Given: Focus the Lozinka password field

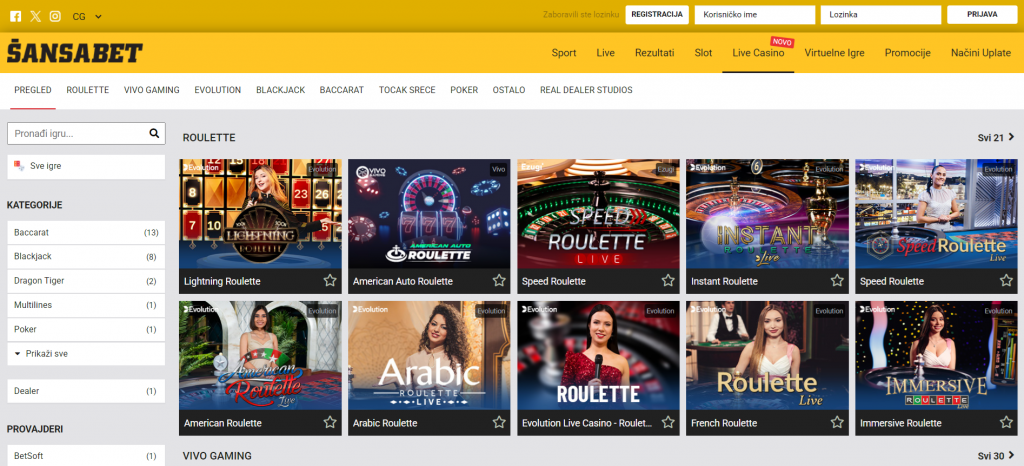Looking at the screenshot, I should click(881, 14).
